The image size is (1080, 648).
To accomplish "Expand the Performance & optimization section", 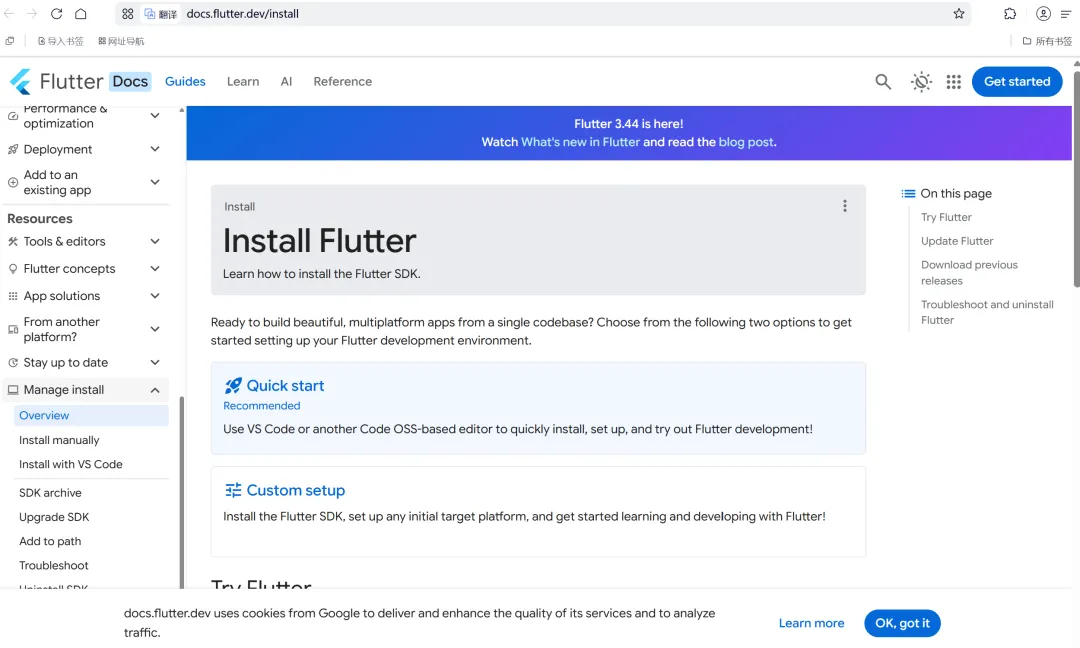I will click(155, 116).
